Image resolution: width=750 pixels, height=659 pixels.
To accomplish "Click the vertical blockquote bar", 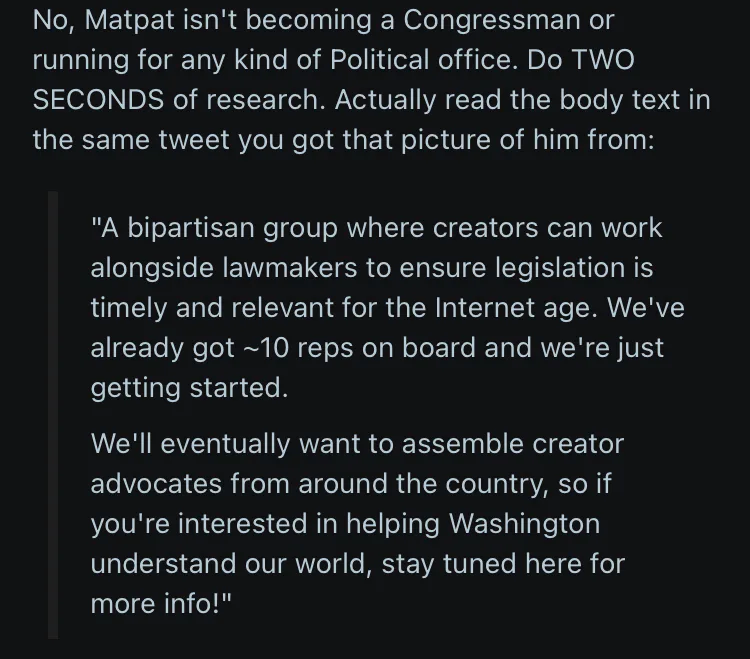I will point(53,415).
